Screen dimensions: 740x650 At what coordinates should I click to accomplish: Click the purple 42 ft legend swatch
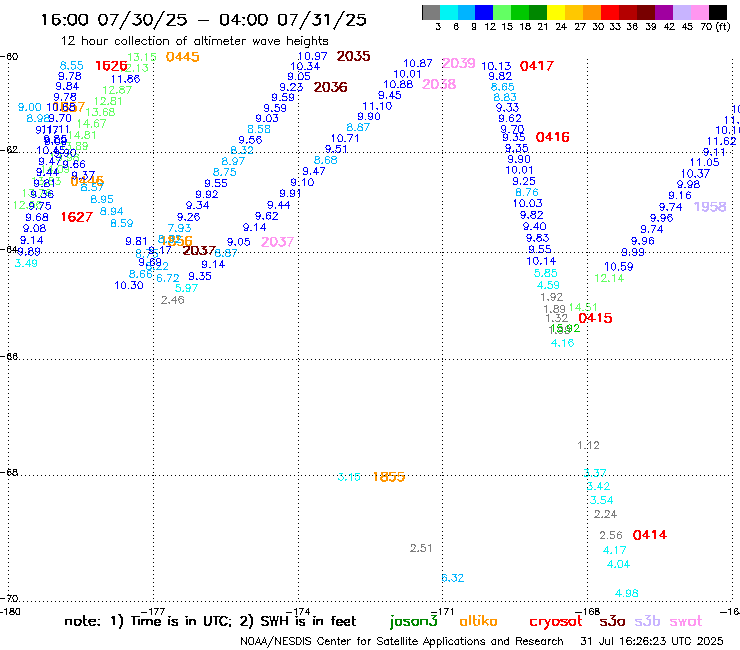point(664,12)
